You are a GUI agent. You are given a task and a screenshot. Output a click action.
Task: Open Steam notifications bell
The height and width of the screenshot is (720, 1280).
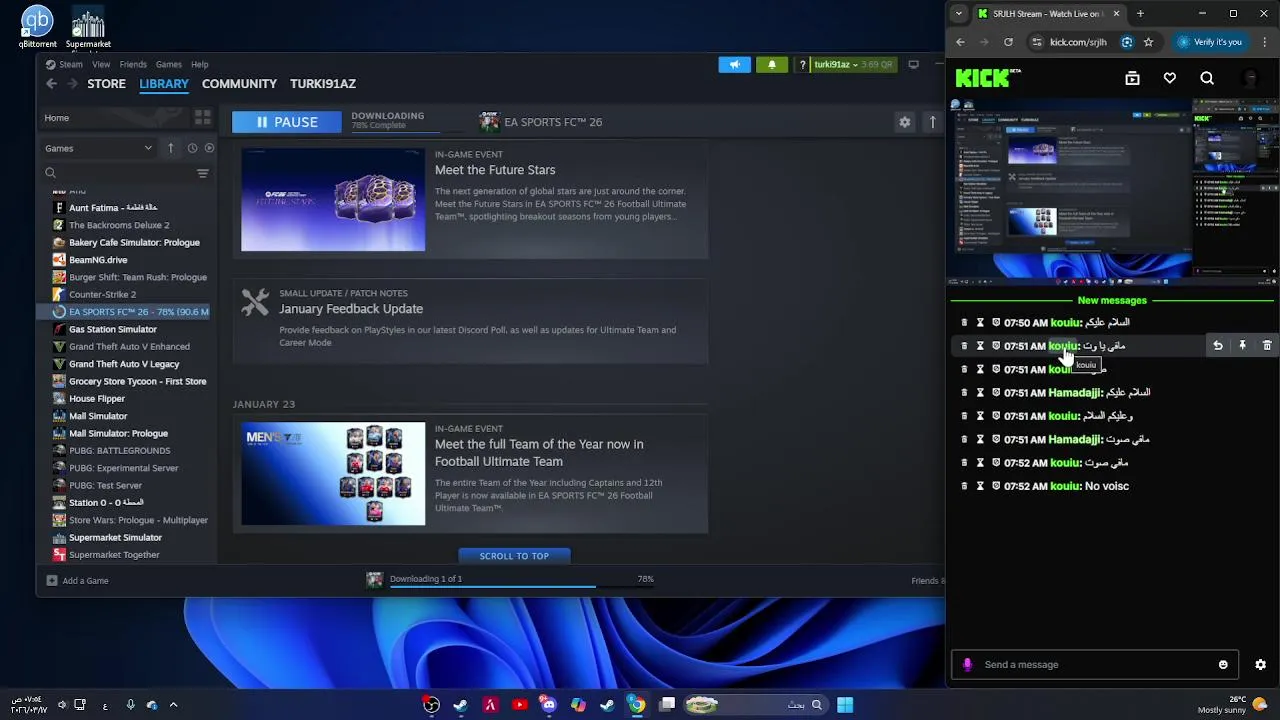772,64
